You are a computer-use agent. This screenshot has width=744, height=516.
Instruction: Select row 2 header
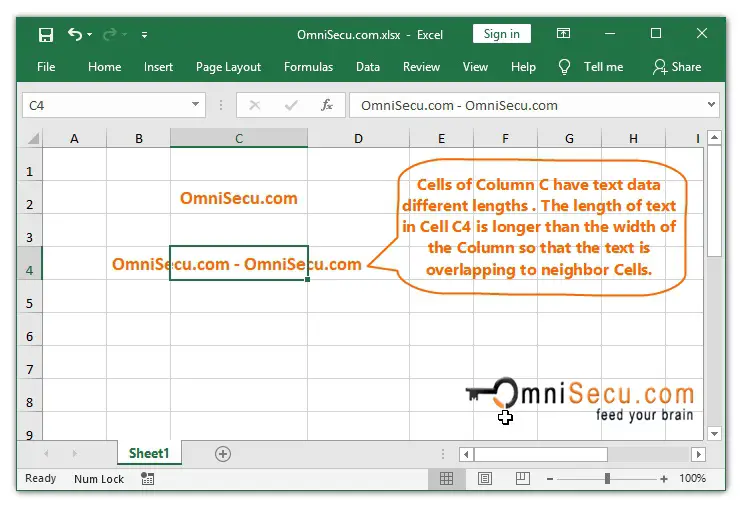(29, 197)
